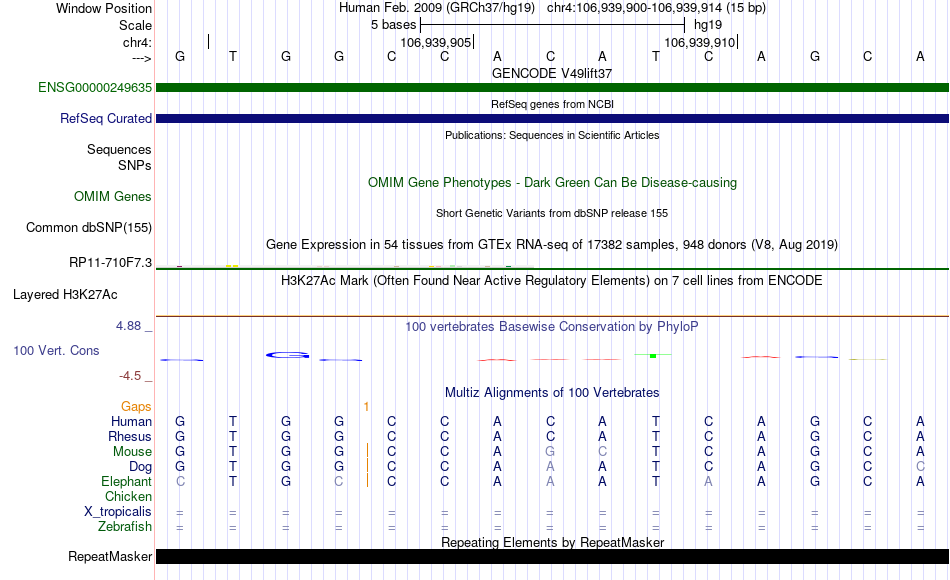Image resolution: width=950 pixels, height=580 pixels.
Task: Click the large blue G conservation logo
Action: [288, 355]
